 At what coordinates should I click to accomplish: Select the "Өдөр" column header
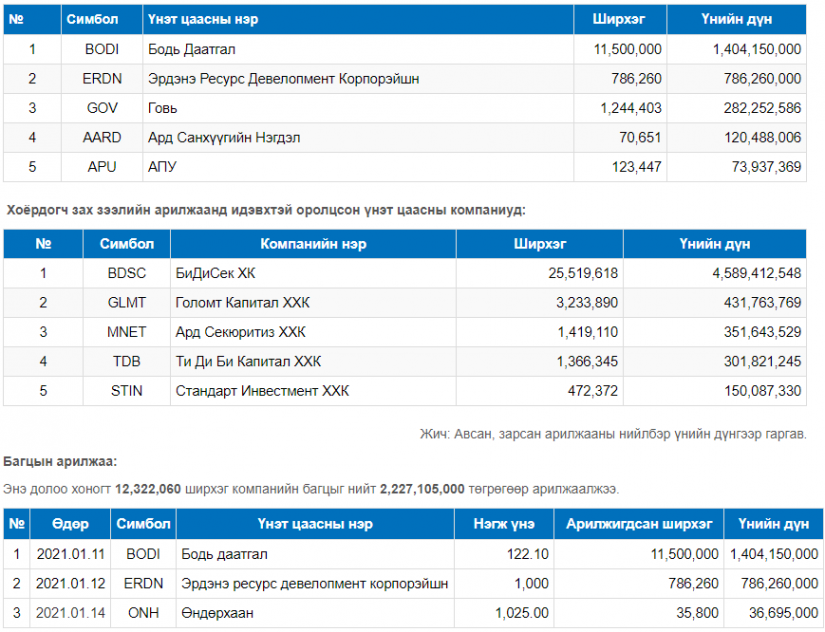[x=71, y=524]
